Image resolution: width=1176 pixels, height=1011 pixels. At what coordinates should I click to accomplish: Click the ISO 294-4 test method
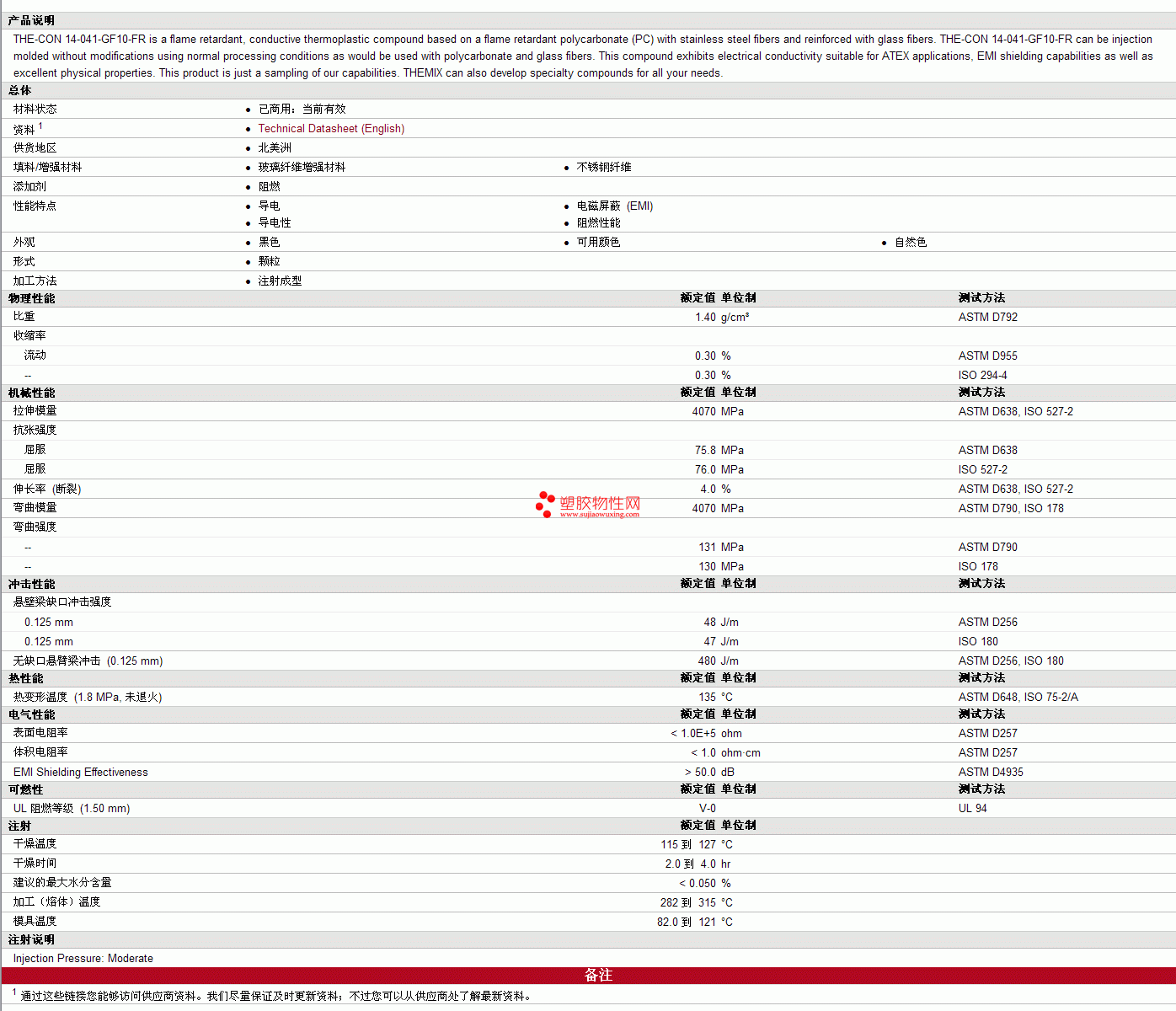(982, 376)
